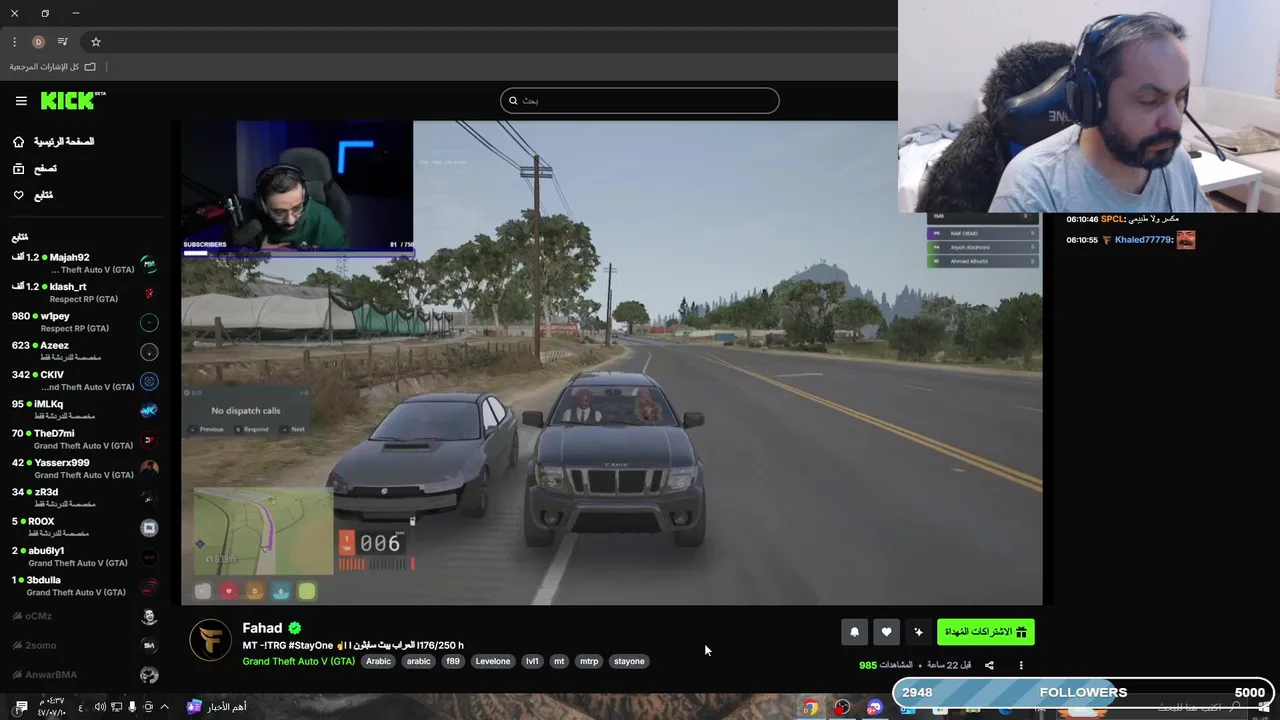1280x720 pixels.
Task: Click the share icon under the stream
Action: point(989,665)
